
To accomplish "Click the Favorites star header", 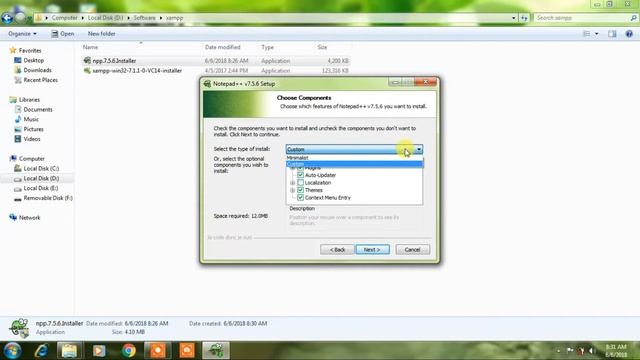I will 25,51.
